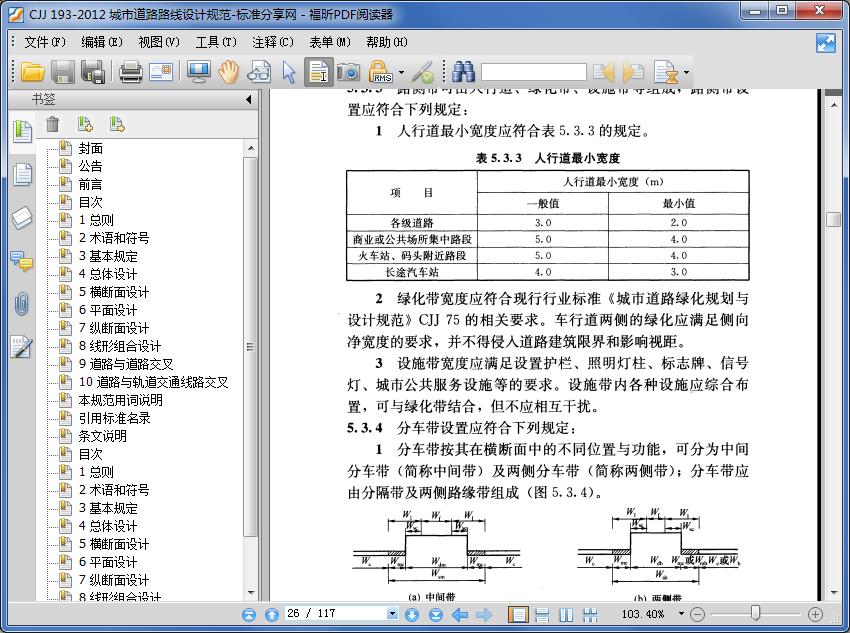
Task: Click the email envelope icon in toolbar
Action: point(161,72)
